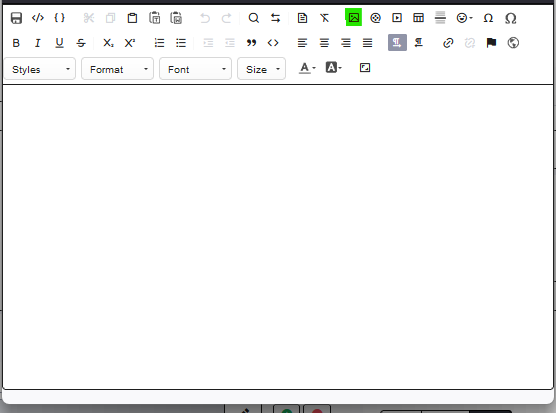Toggle Underline formatting
556x413 pixels.
click(x=59, y=43)
